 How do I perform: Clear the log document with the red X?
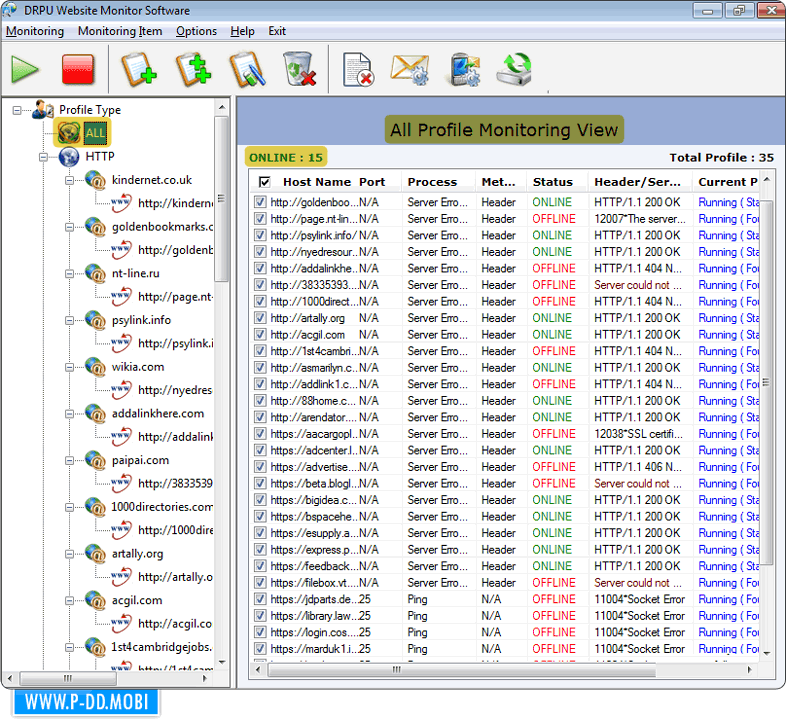[358, 69]
